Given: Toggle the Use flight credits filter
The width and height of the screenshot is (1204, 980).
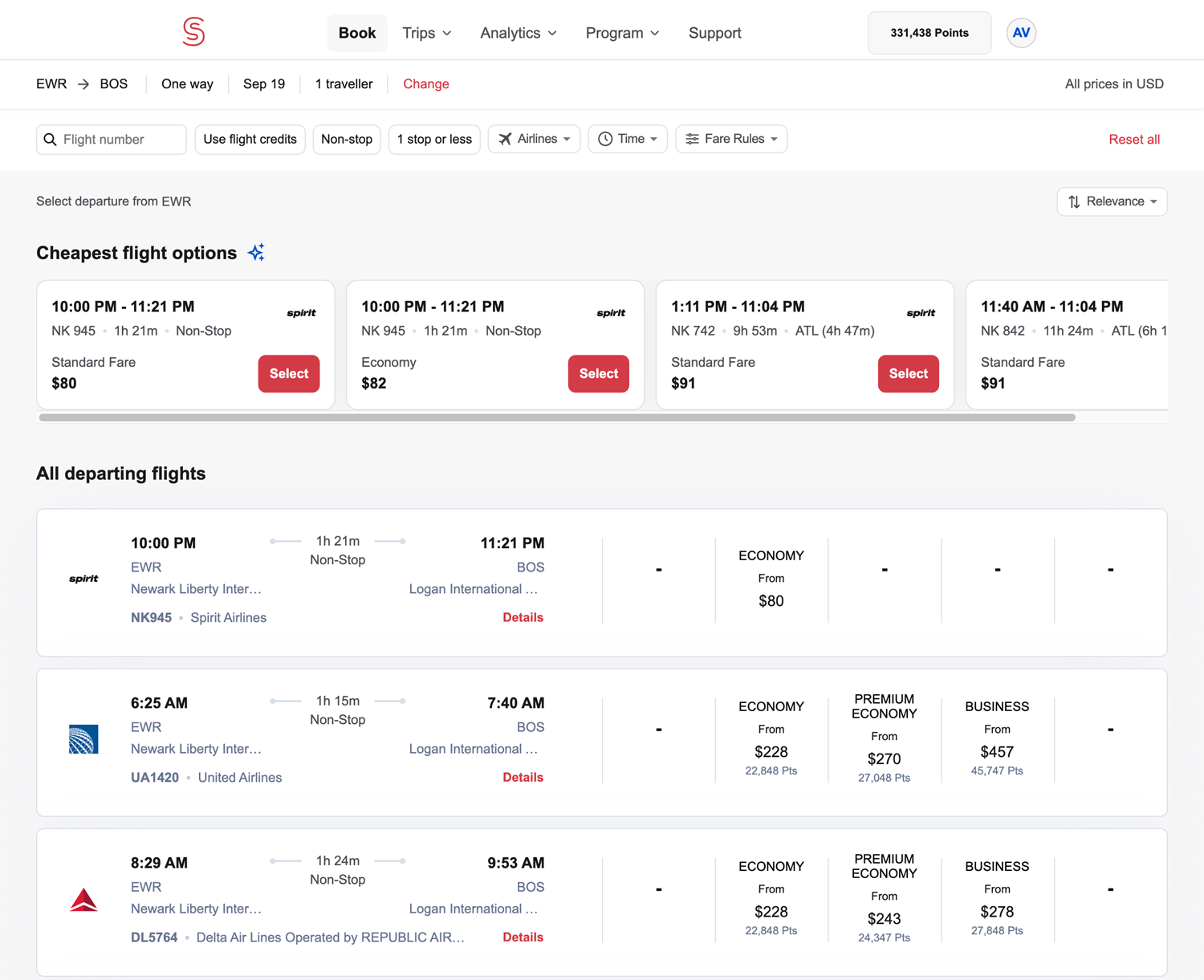Looking at the screenshot, I should click(250, 139).
